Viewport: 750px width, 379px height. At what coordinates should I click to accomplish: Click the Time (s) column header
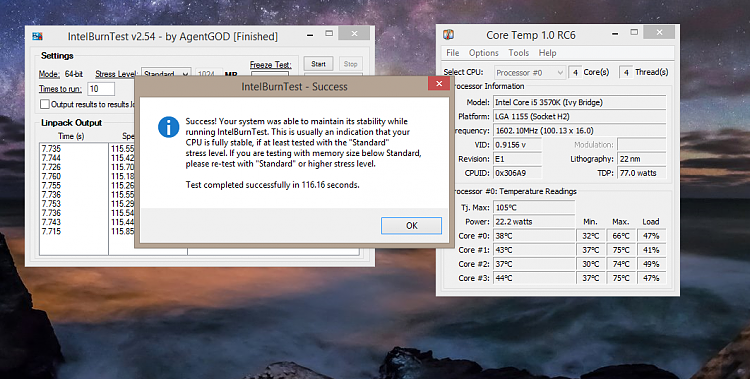click(71, 136)
